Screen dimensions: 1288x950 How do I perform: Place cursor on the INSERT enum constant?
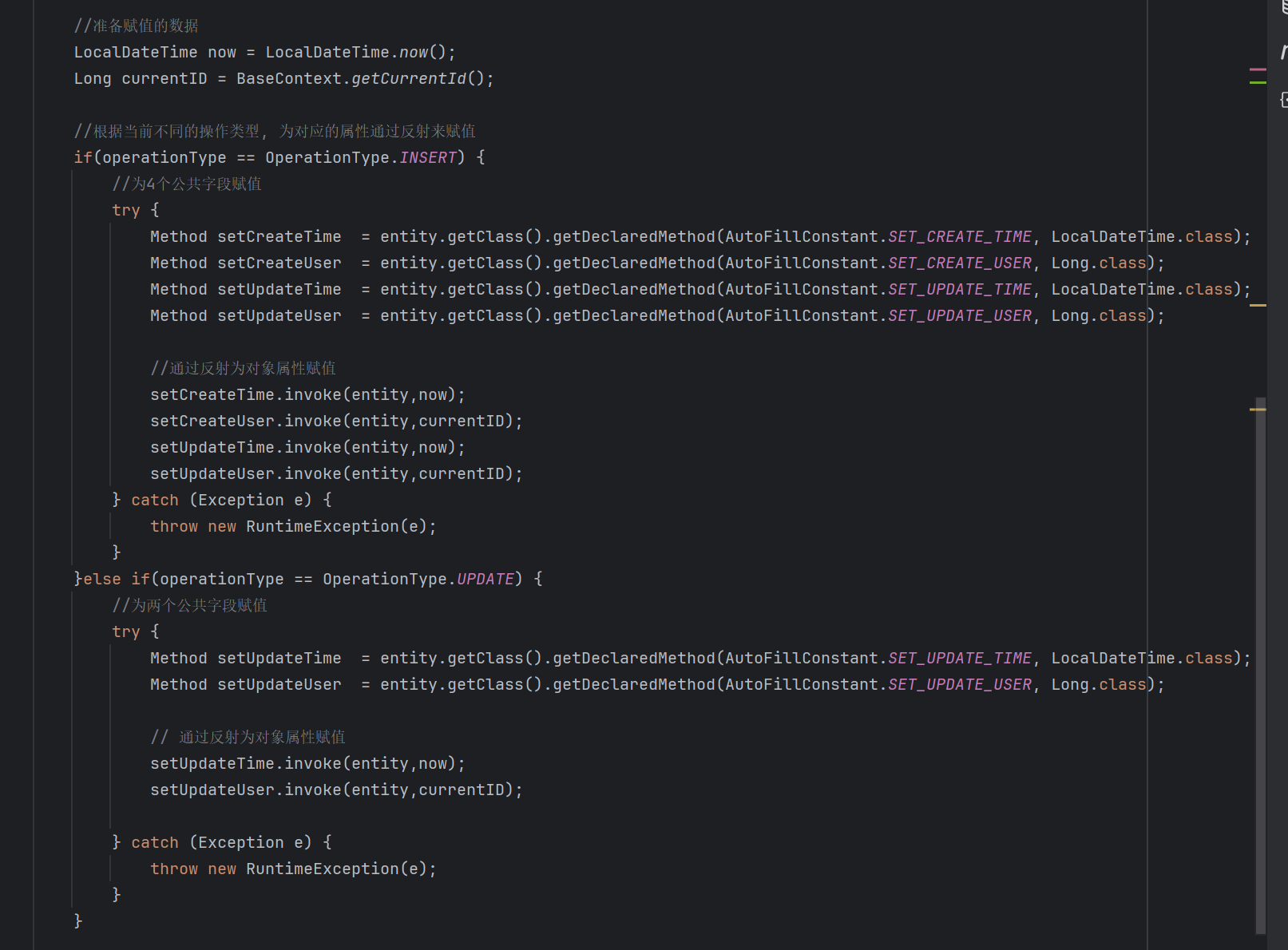(x=428, y=157)
